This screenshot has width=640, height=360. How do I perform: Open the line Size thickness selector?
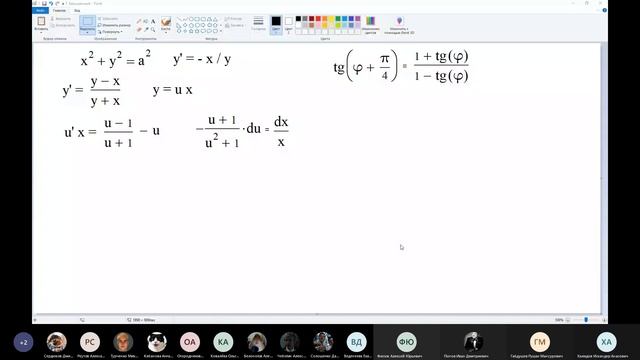pyautogui.click(x=258, y=23)
